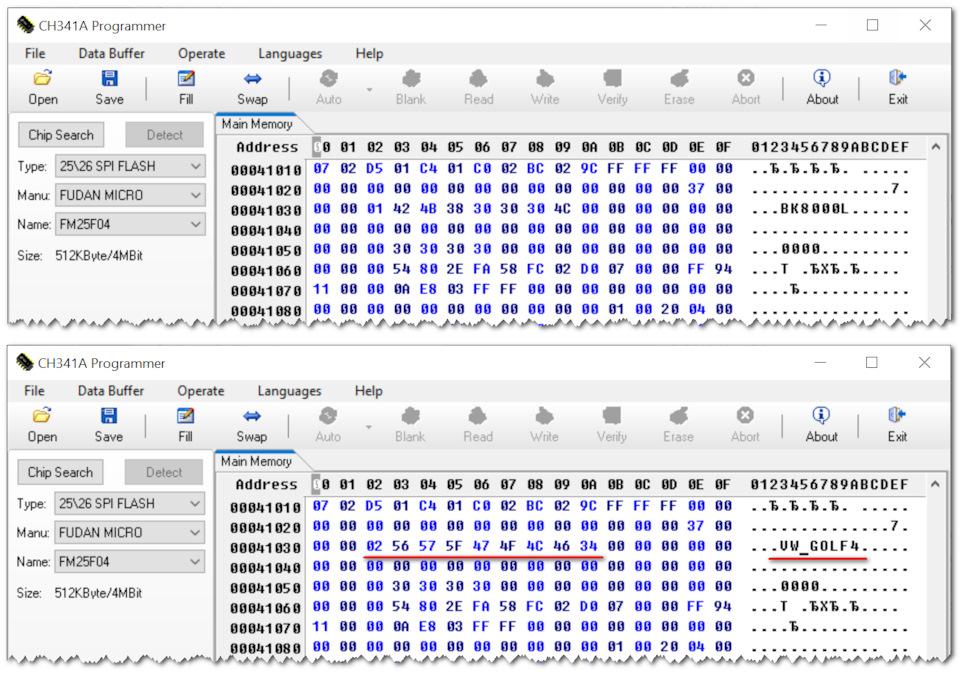Open About info in the bottom window
Viewport: 960px width, 677px height.
click(x=822, y=425)
